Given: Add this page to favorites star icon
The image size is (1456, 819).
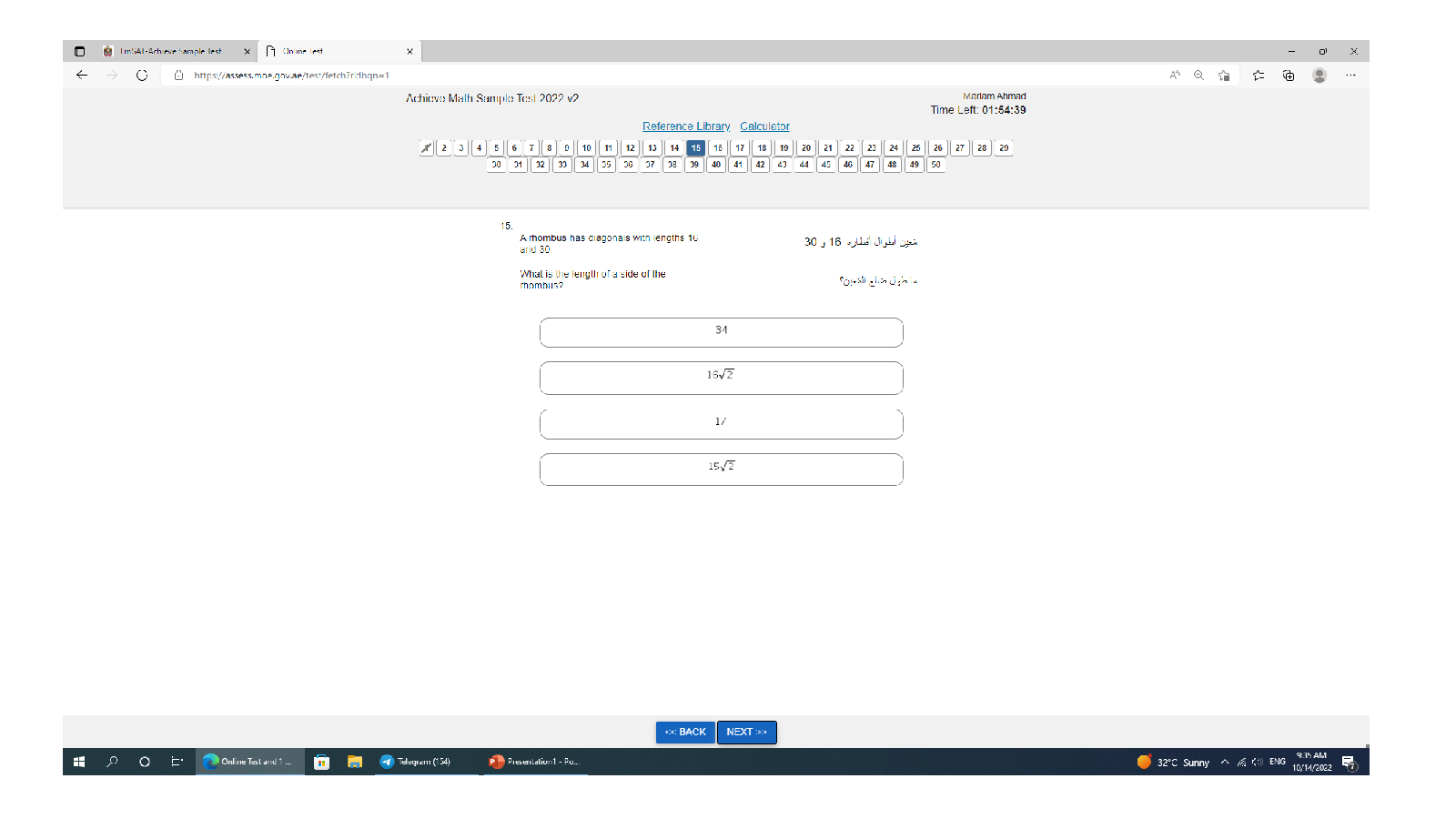Looking at the screenshot, I should [x=1224, y=76].
